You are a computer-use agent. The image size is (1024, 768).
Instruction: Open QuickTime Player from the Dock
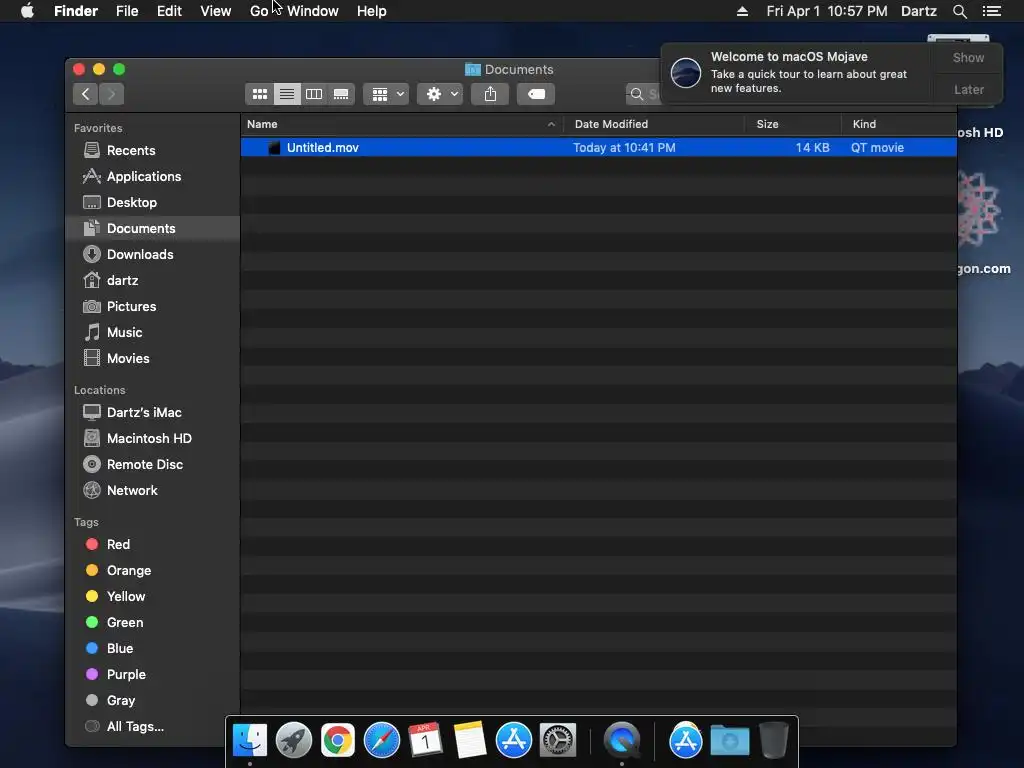622,740
